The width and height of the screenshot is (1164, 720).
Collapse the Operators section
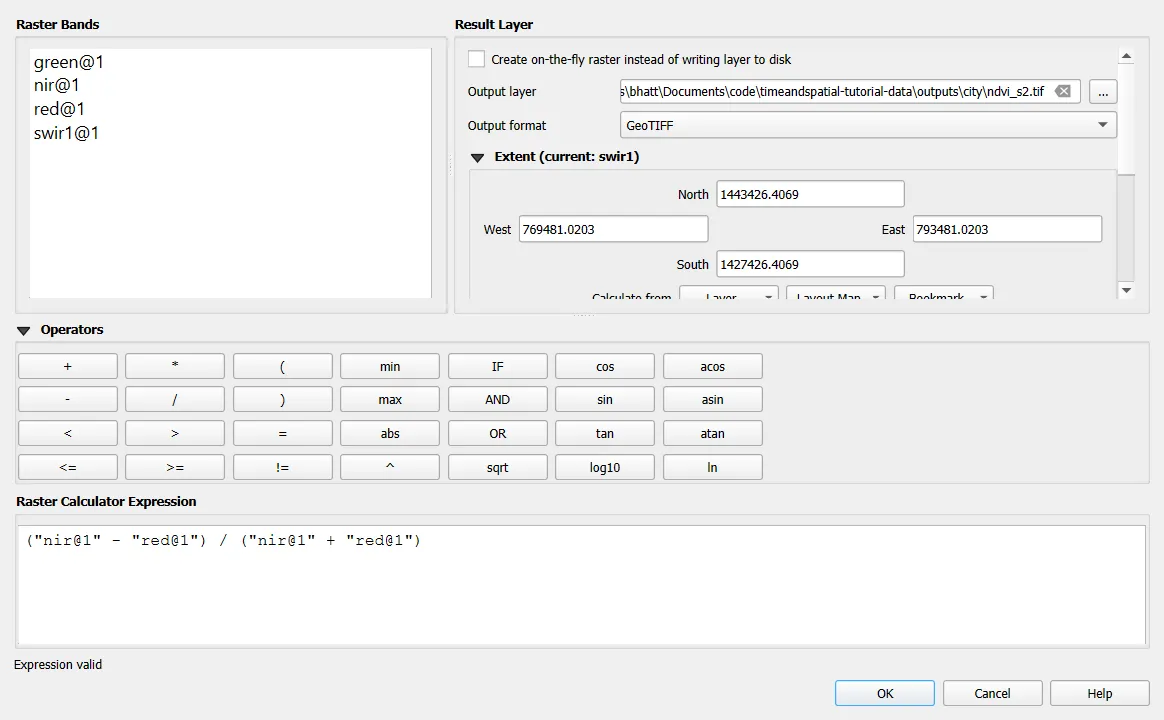click(x=24, y=330)
